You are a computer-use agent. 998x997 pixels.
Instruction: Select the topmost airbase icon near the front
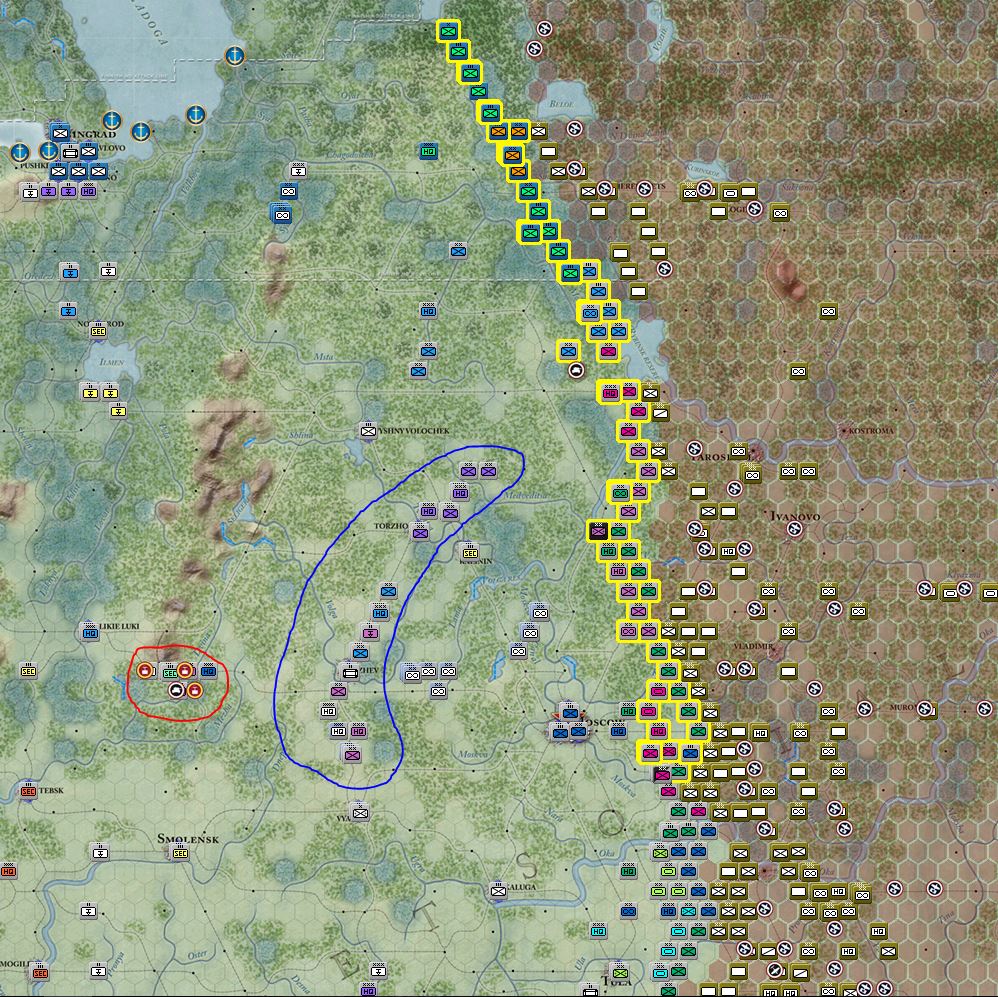click(544, 29)
